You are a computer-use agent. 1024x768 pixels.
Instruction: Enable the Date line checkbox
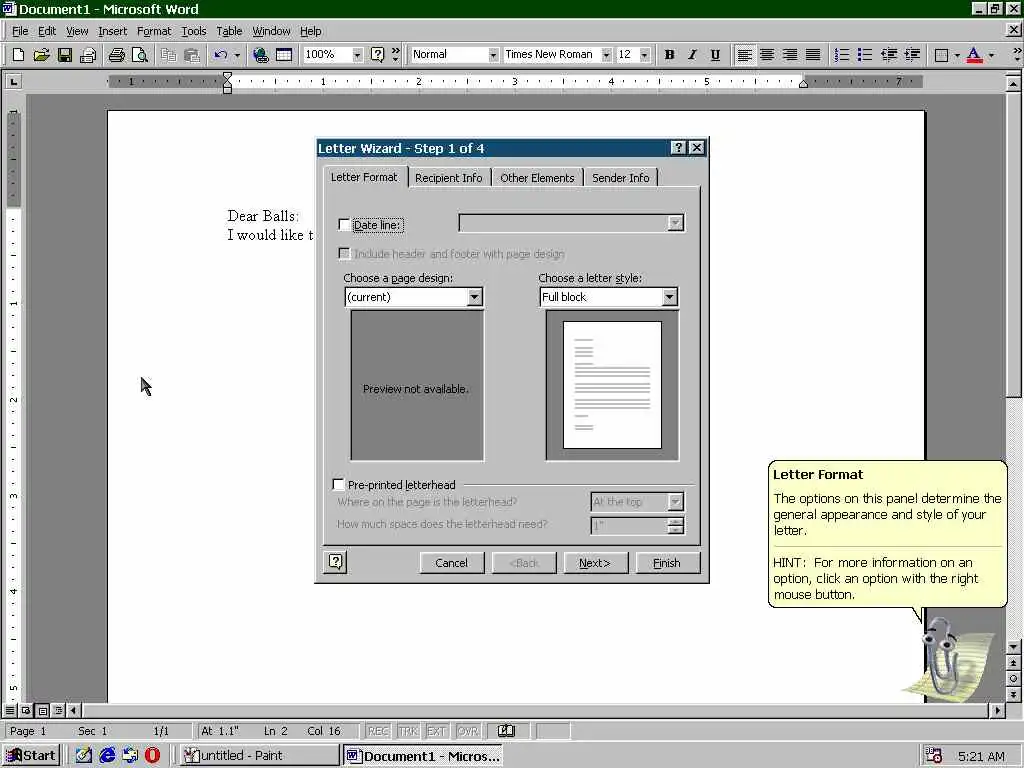click(x=344, y=225)
